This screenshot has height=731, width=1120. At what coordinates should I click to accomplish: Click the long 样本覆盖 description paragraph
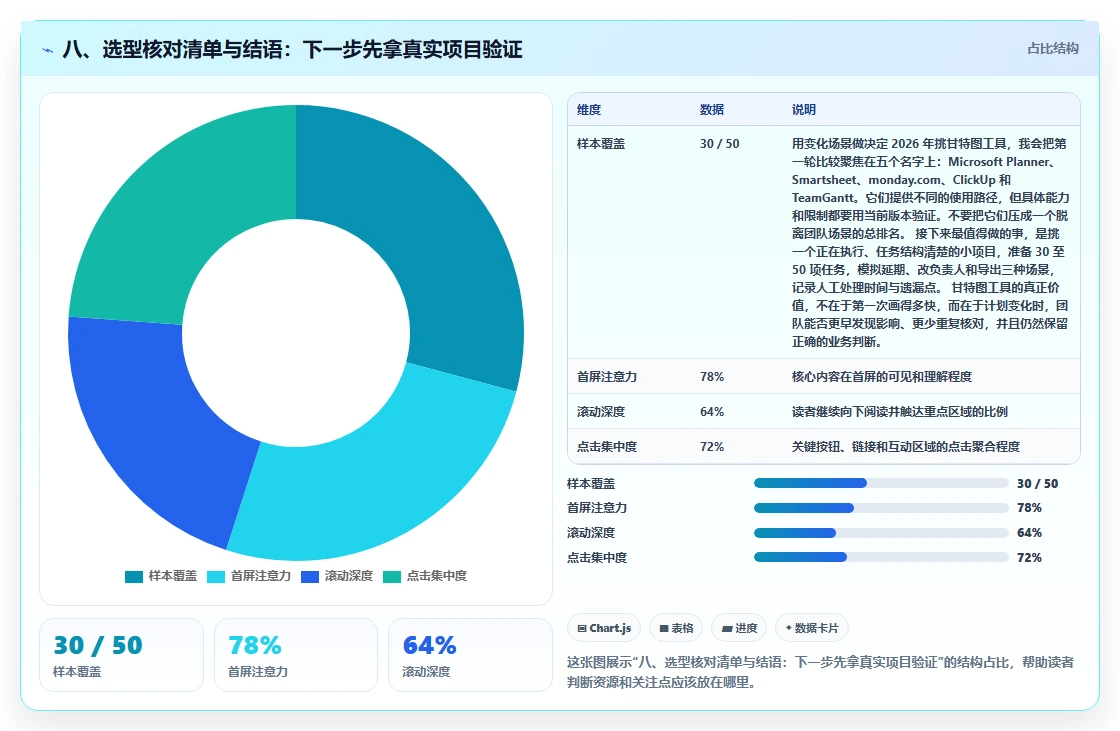pyautogui.click(x=930, y=242)
